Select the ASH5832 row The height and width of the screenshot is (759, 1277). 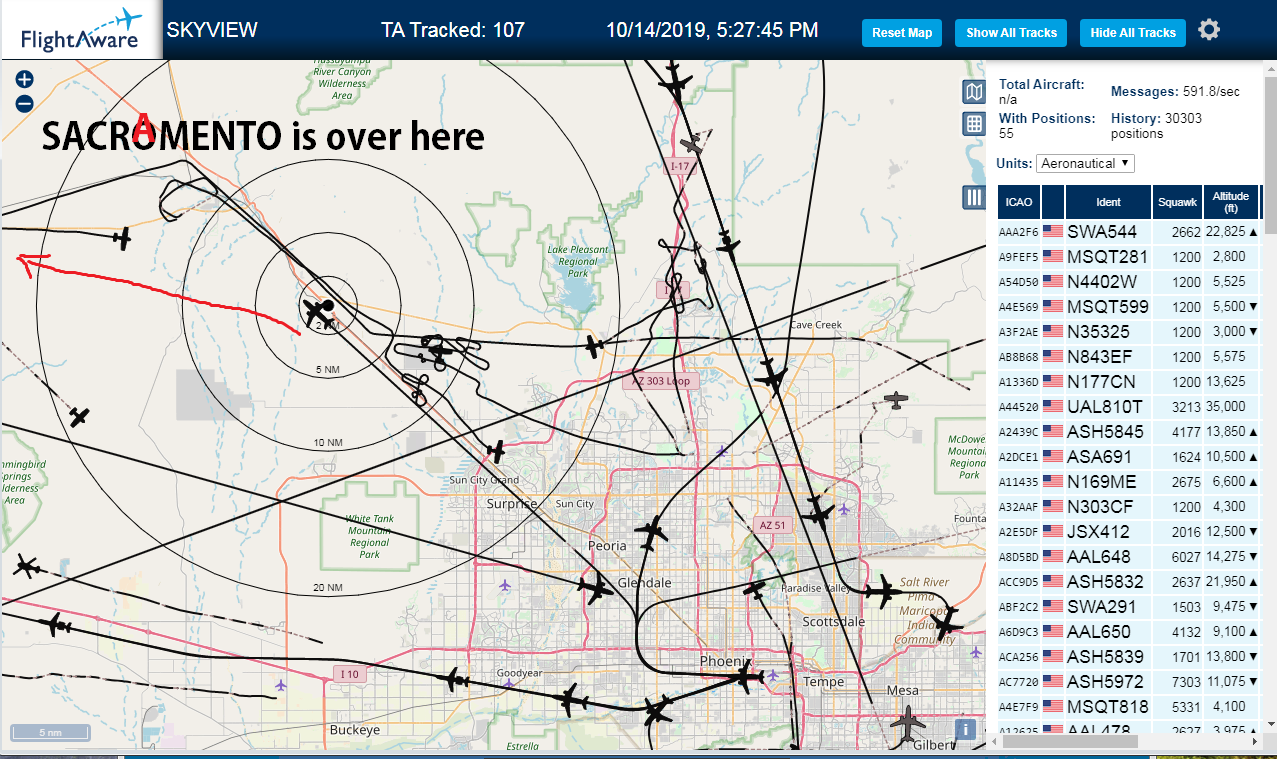click(1129, 581)
